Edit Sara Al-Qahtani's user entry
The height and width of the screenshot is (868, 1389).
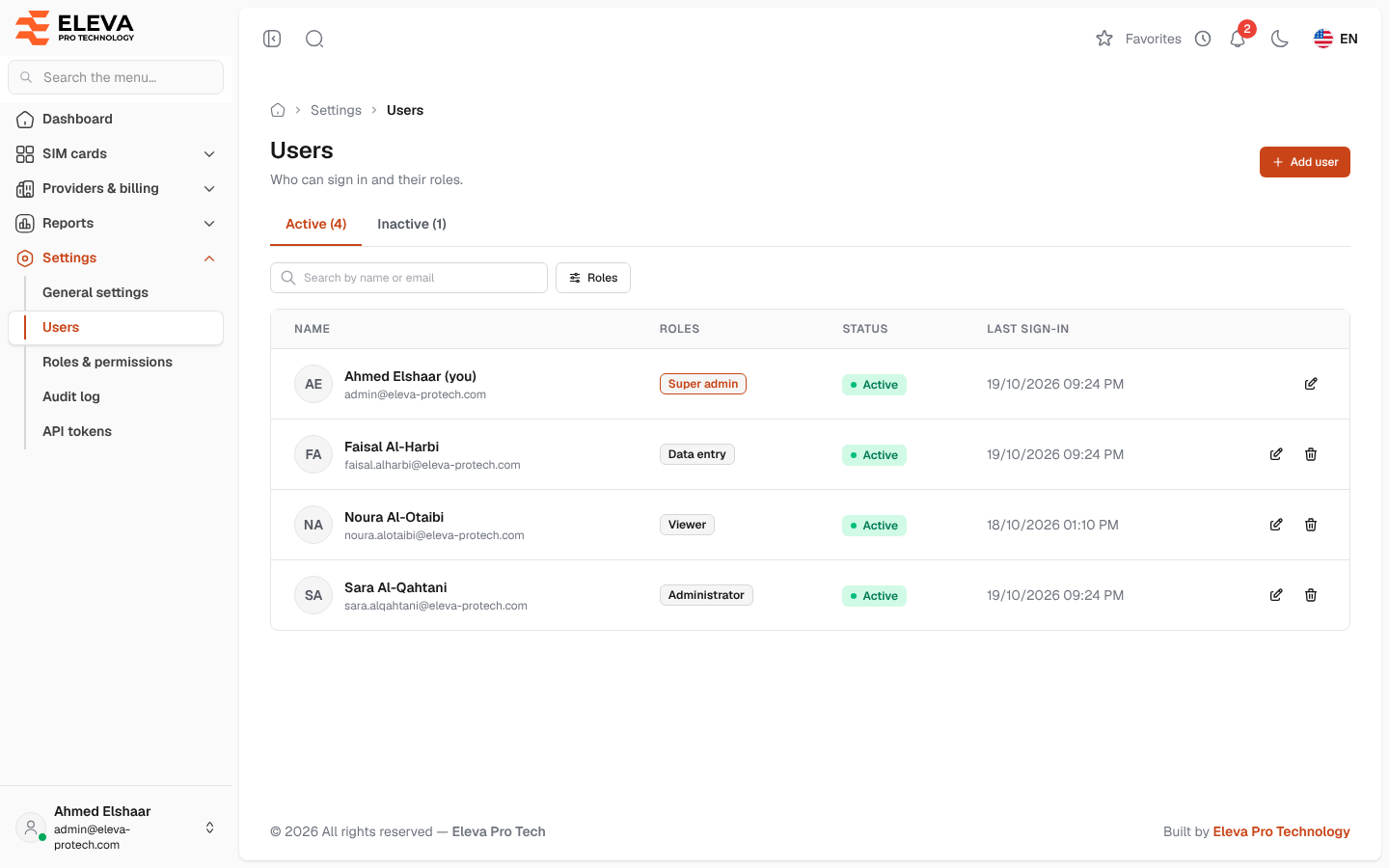click(1276, 595)
